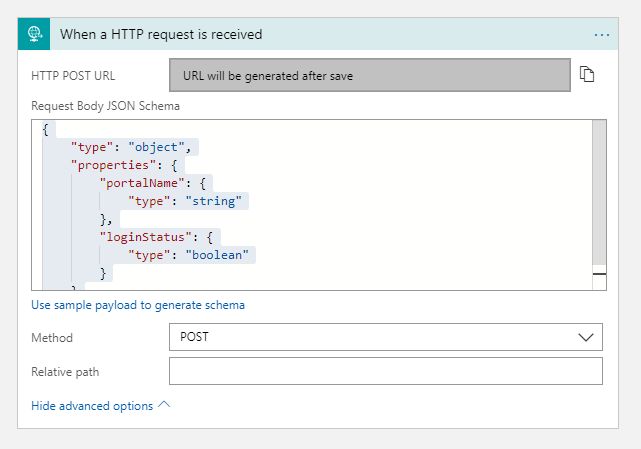
Task: Click the HTTP request trigger globe icon
Action: [x=34, y=34]
